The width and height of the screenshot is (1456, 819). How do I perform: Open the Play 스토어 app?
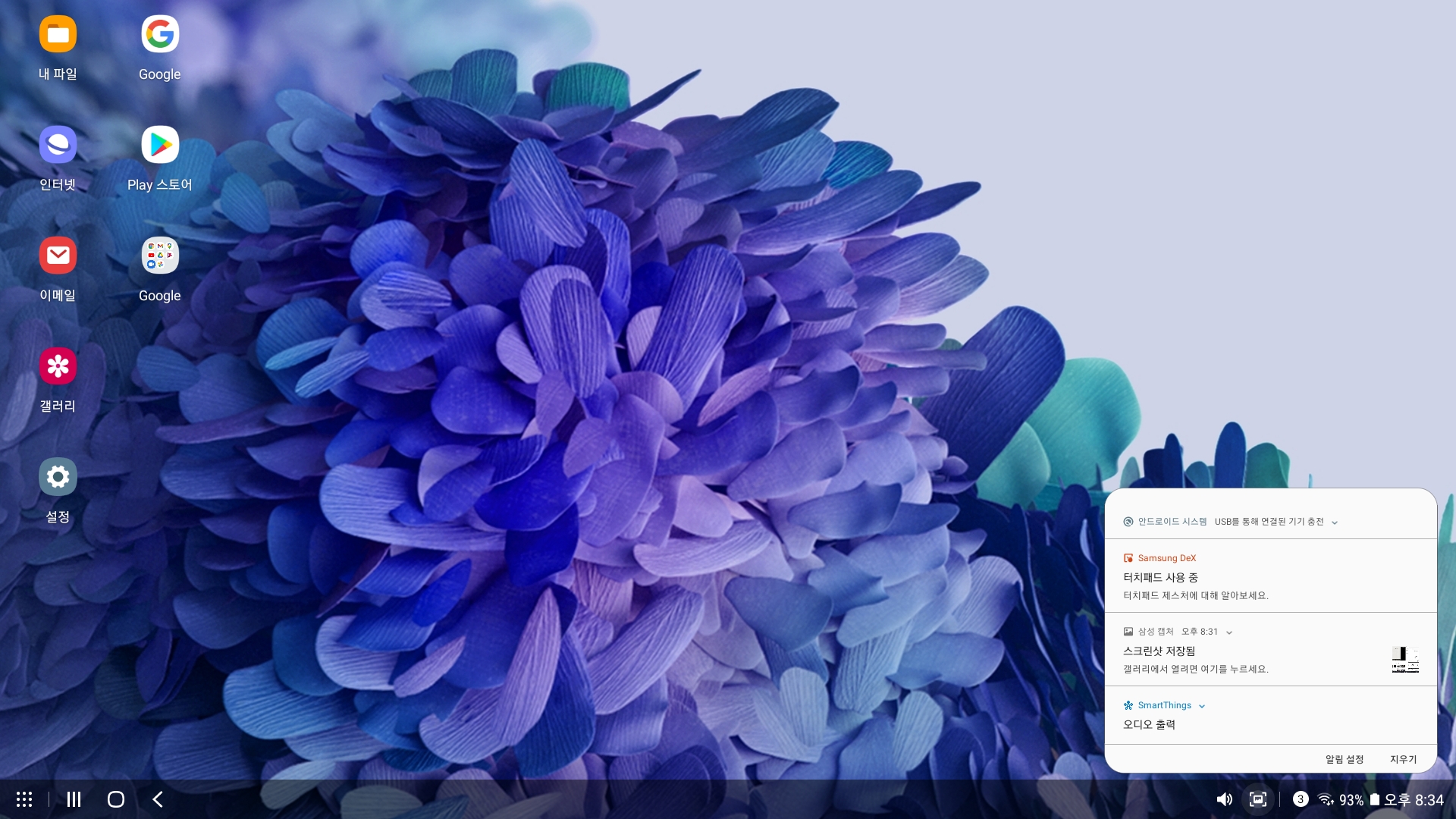click(160, 145)
